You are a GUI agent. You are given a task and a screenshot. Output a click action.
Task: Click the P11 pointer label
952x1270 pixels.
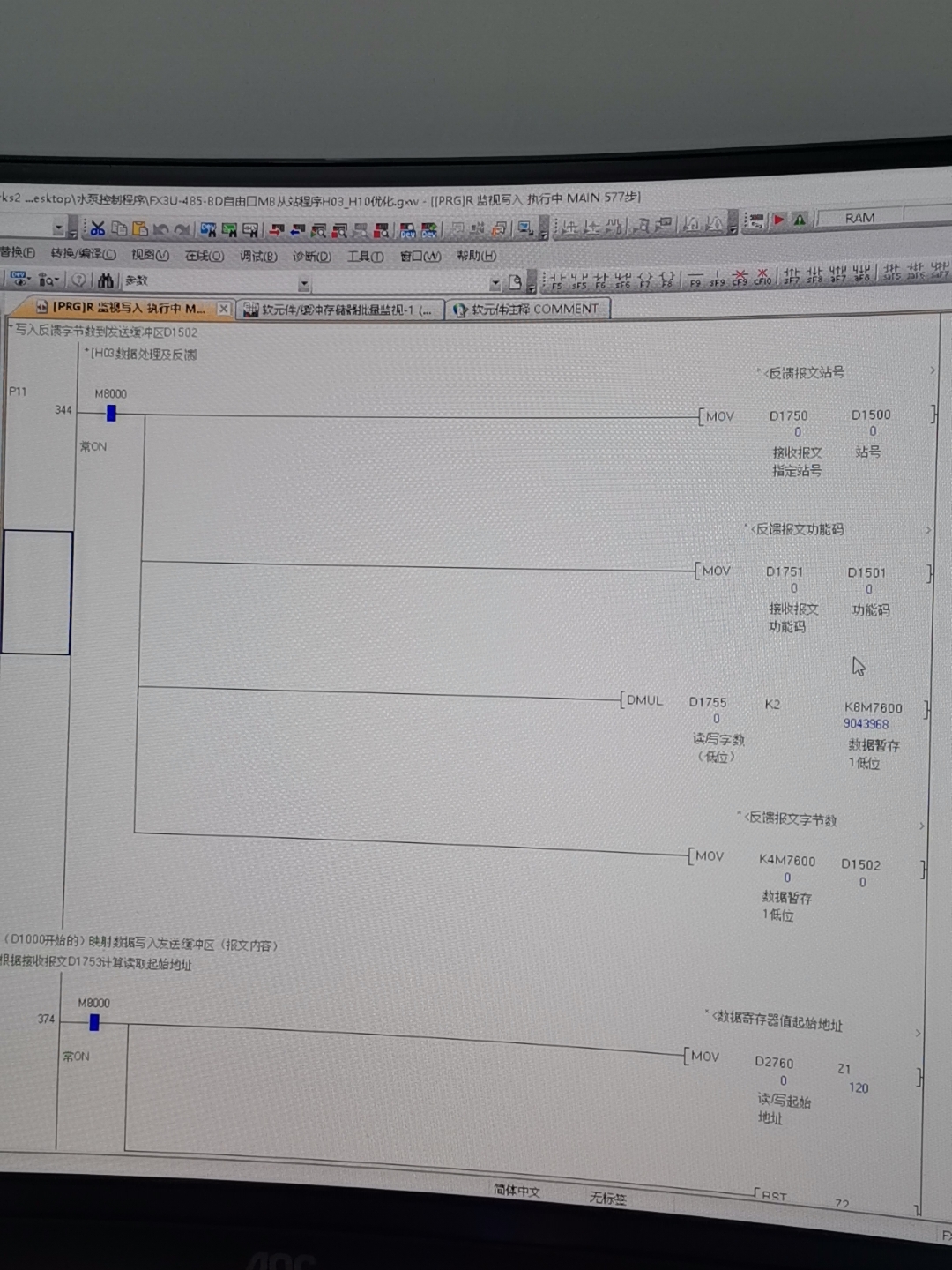click(x=18, y=391)
